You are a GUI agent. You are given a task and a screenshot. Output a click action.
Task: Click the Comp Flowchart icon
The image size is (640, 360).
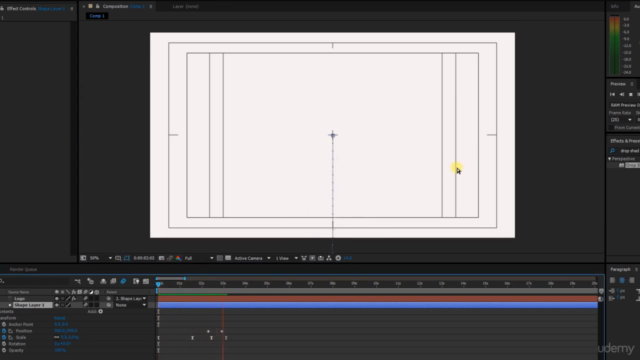(x=329, y=258)
